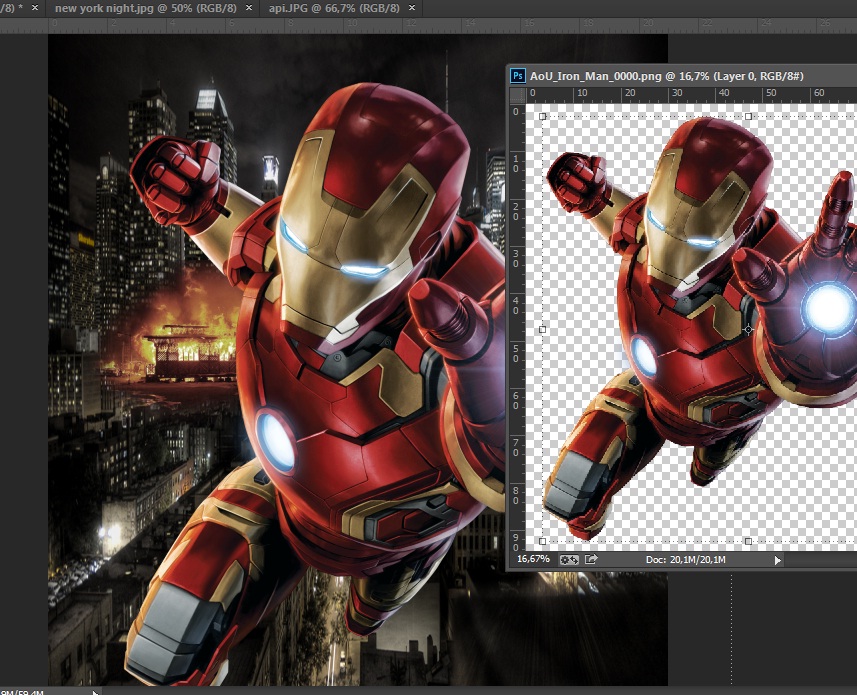The height and width of the screenshot is (695, 857).
Task: Click the bottom-left transform handle
Action: pyautogui.click(x=543, y=541)
